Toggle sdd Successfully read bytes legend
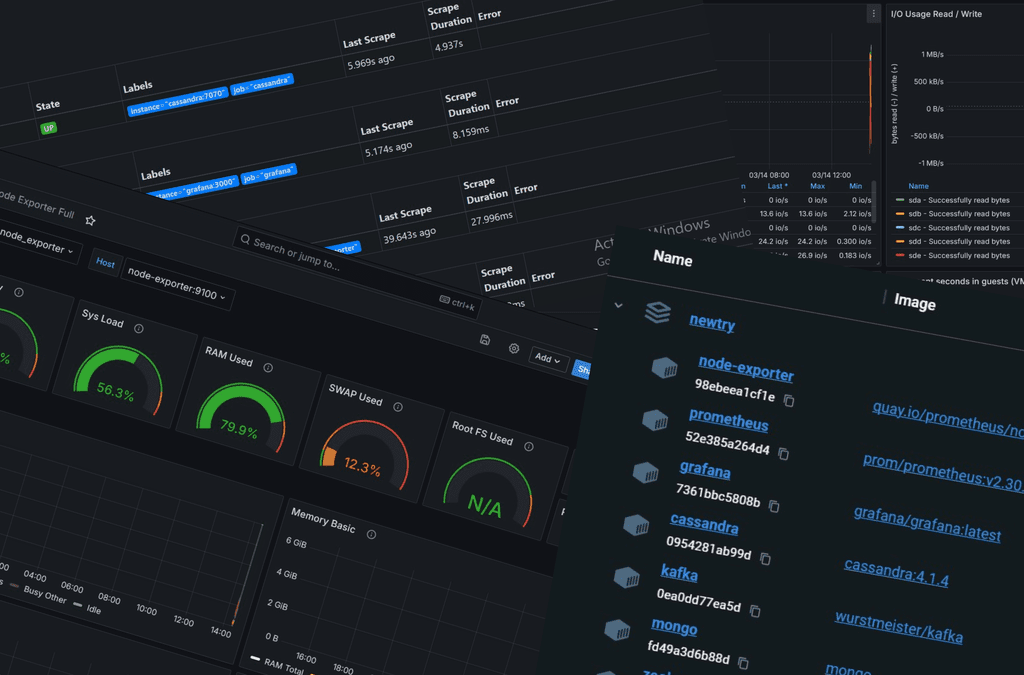Screen dimensions: 1024x675 click(953, 242)
